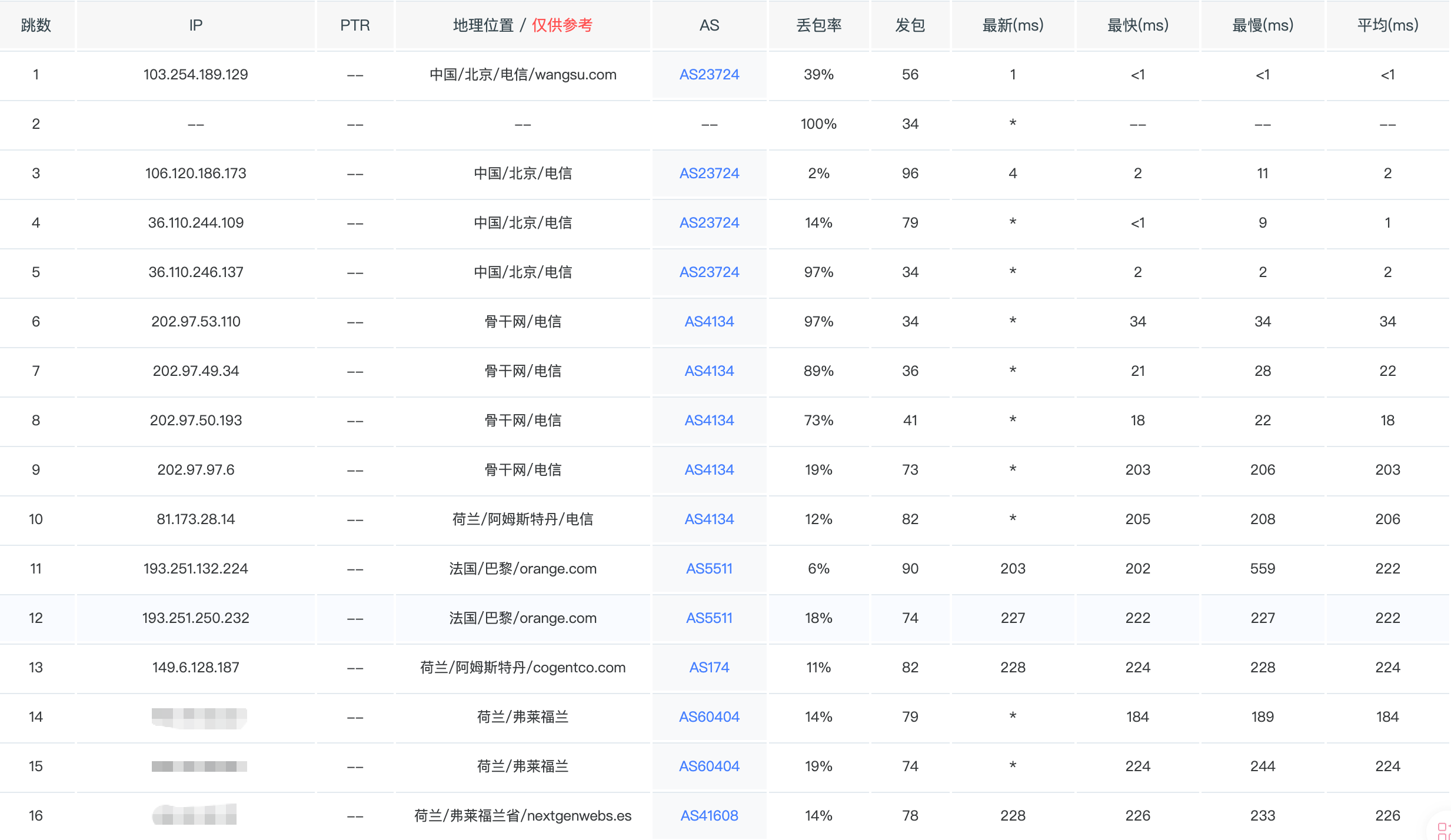Click the 丢包率 column header
The width and height of the screenshot is (1451, 840).
[x=818, y=25]
